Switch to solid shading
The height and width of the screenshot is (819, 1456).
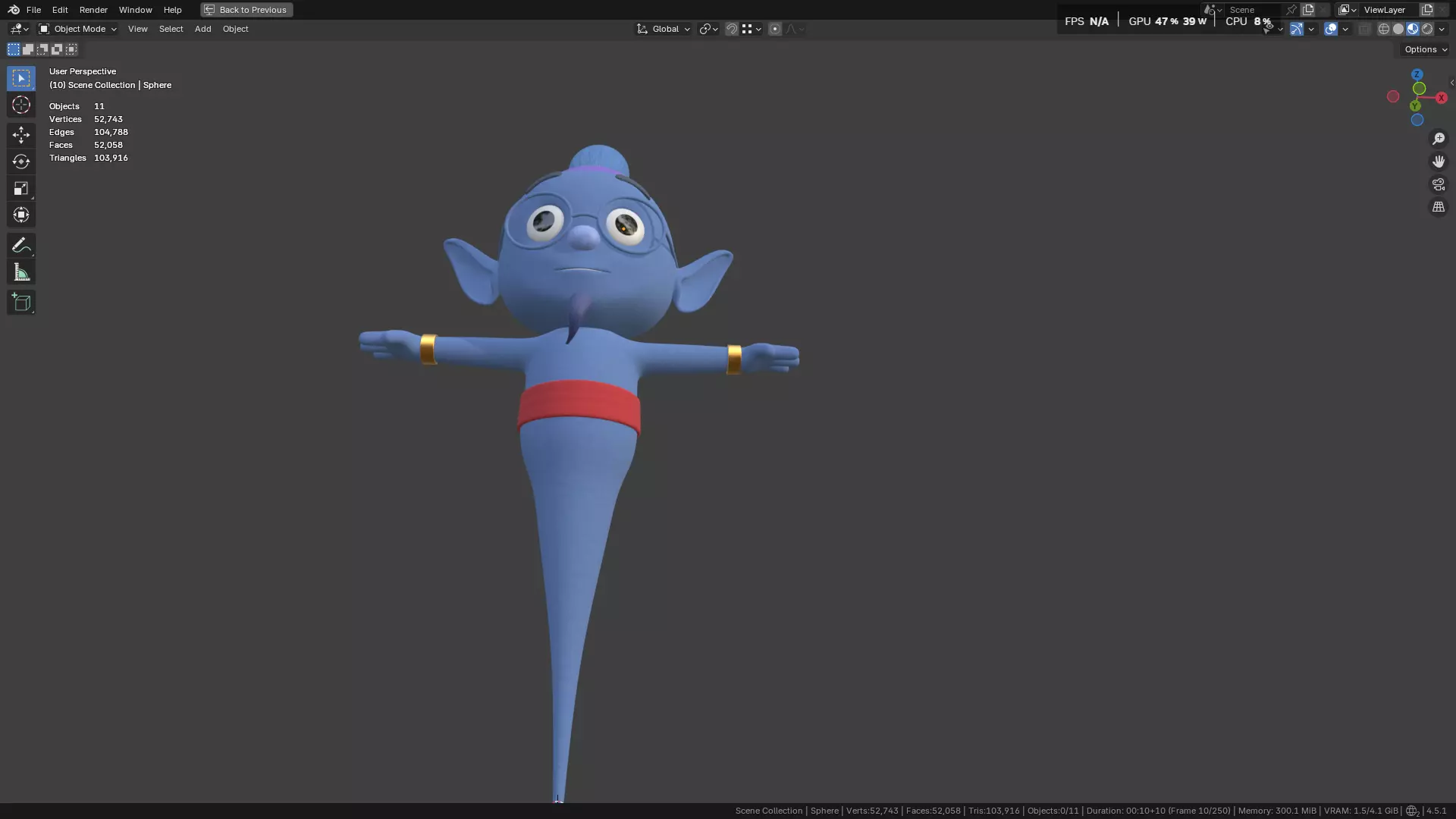point(1398,29)
